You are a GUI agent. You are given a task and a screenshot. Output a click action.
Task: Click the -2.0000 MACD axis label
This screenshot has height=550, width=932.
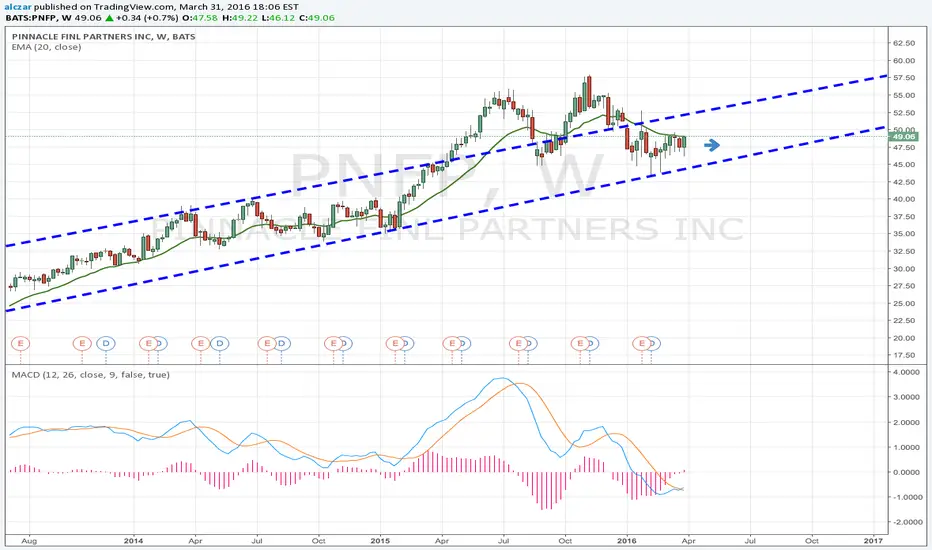tap(906, 522)
